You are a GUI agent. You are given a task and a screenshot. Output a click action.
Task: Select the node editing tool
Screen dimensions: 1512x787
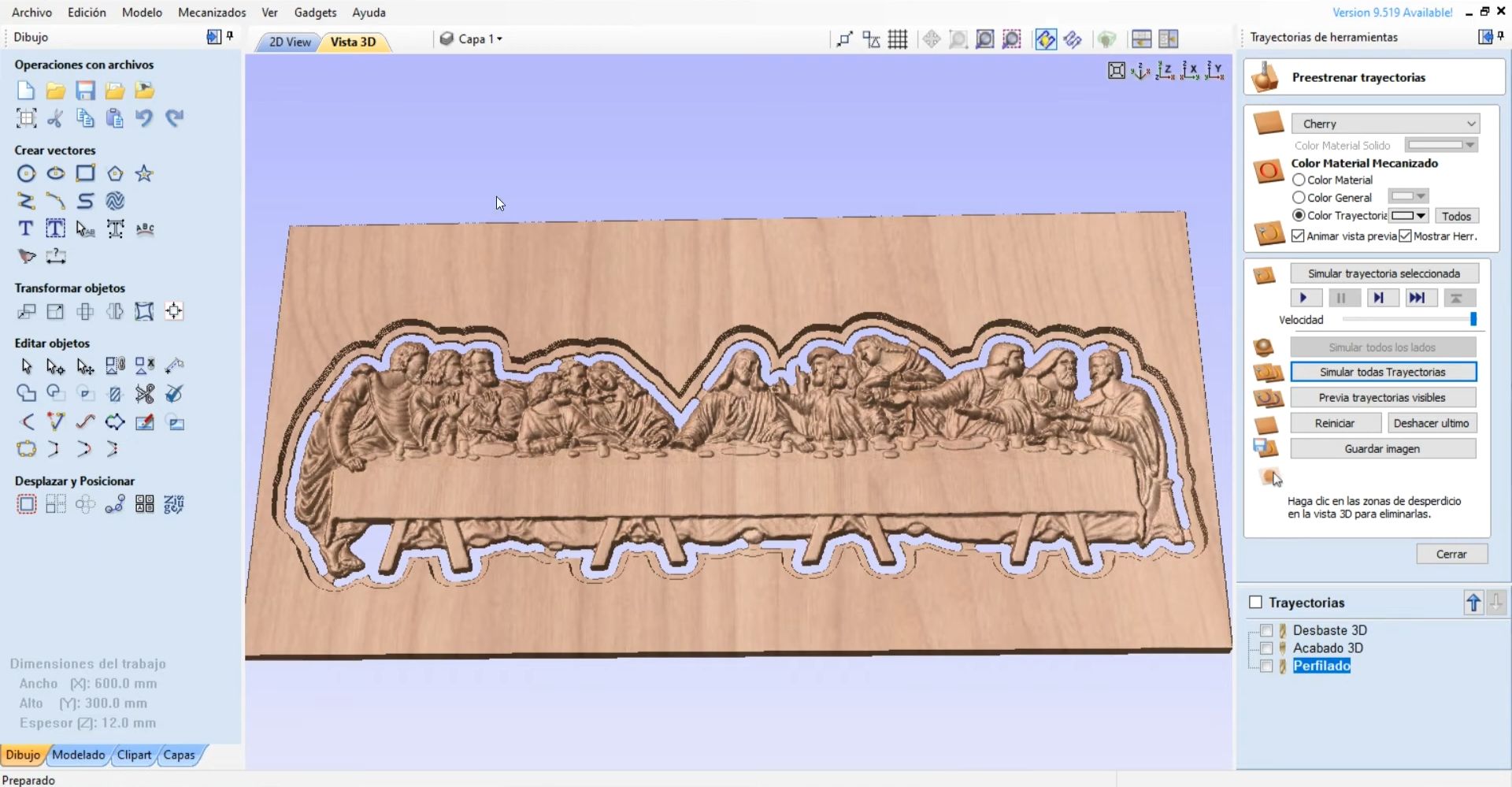tap(54, 366)
